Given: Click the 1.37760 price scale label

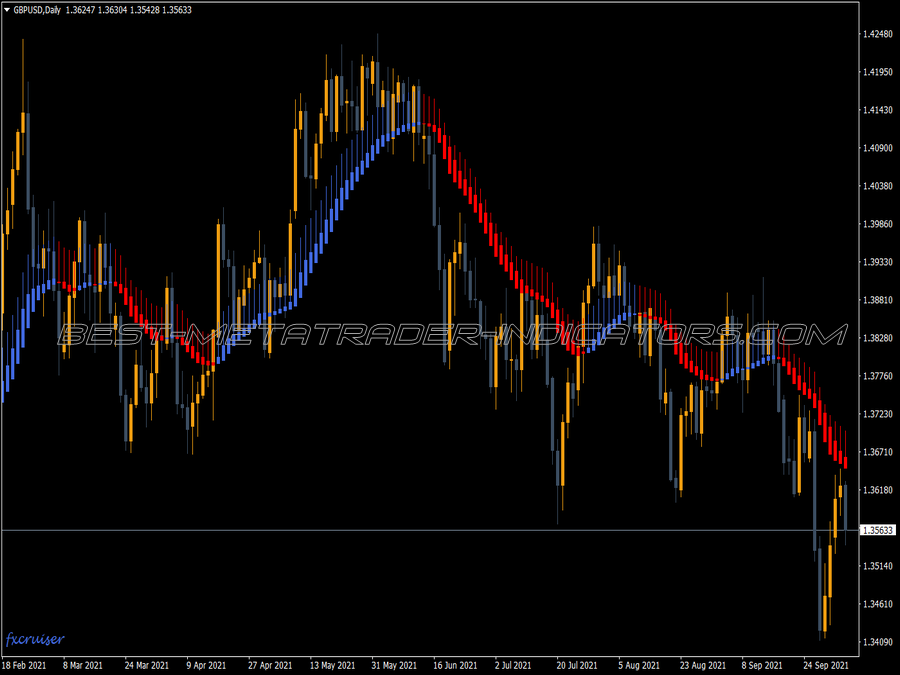Looking at the screenshot, I should pos(878,376).
